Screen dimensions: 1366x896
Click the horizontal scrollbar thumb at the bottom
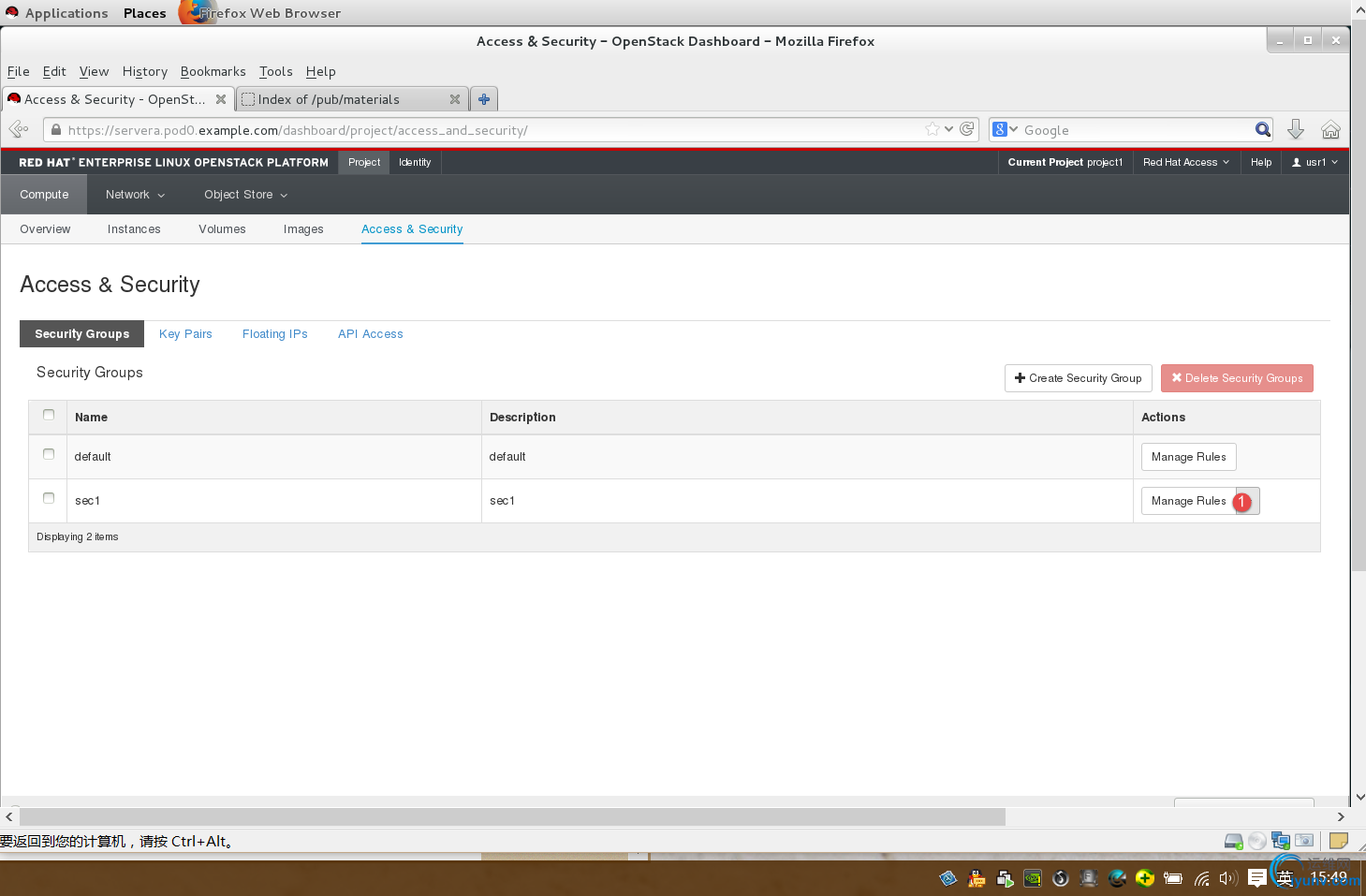(x=513, y=816)
